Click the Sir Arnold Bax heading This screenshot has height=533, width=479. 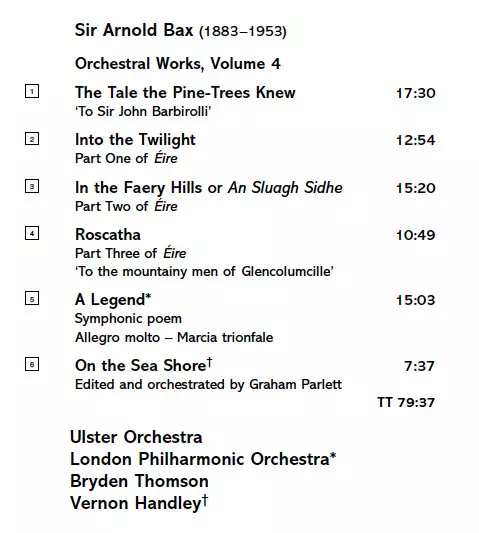coord(181,30)
